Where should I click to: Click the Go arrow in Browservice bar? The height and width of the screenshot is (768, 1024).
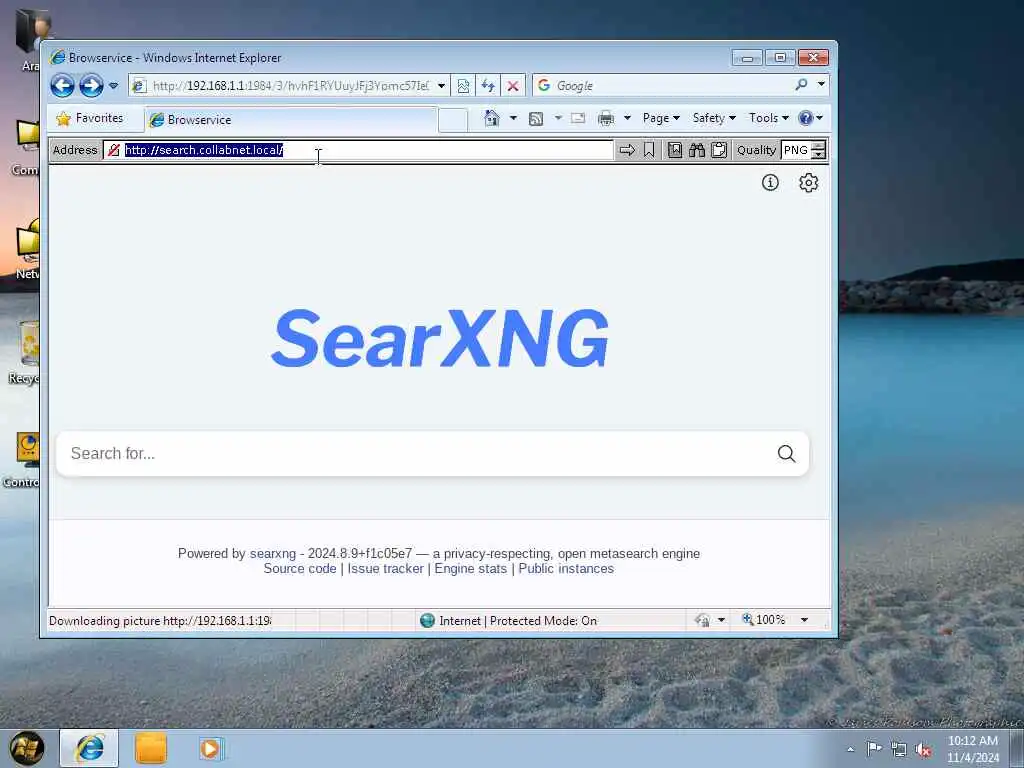pyautogui.click(x=627, y=150)
